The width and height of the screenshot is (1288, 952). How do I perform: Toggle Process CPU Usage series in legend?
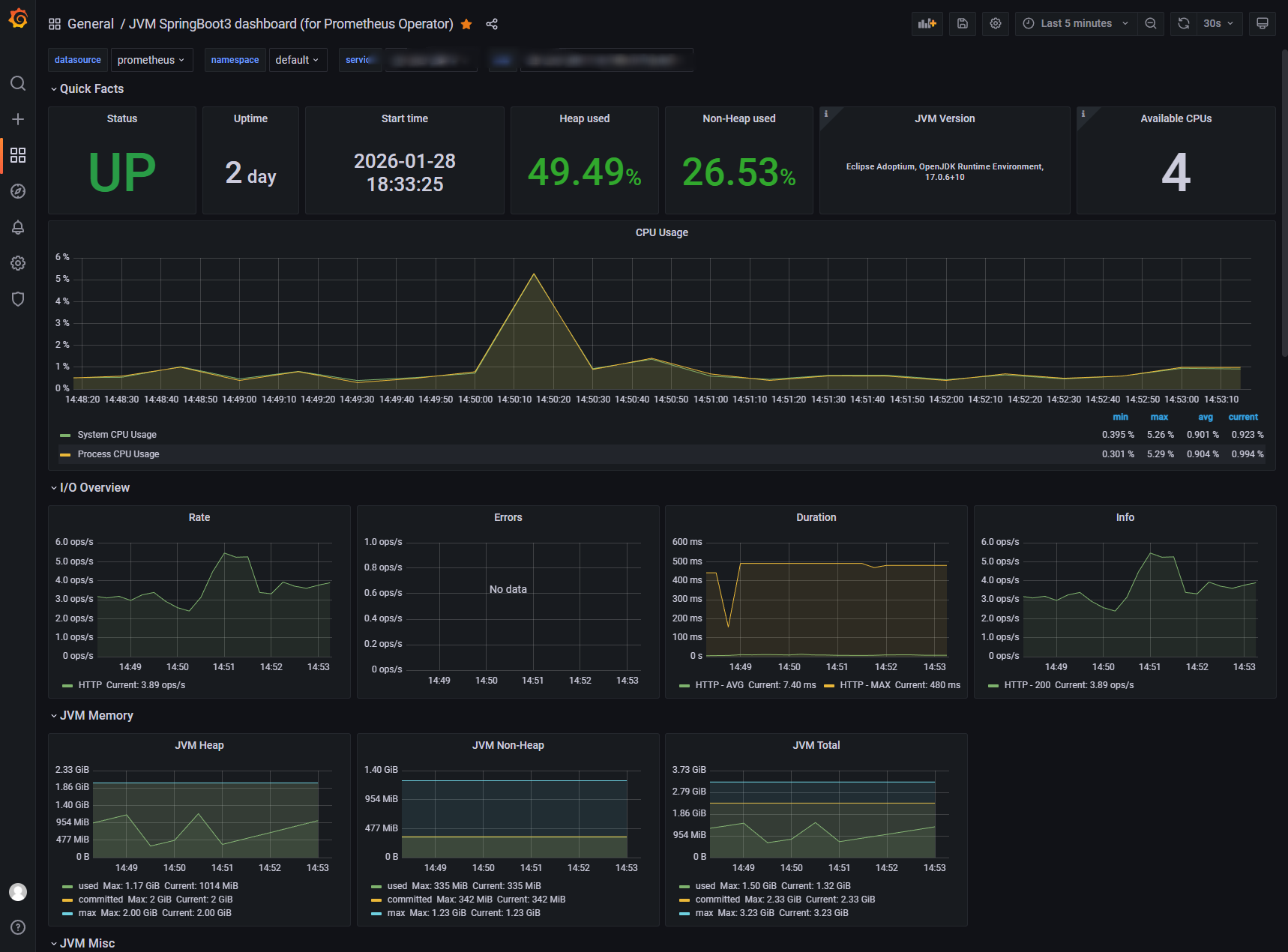pos(118,454)
